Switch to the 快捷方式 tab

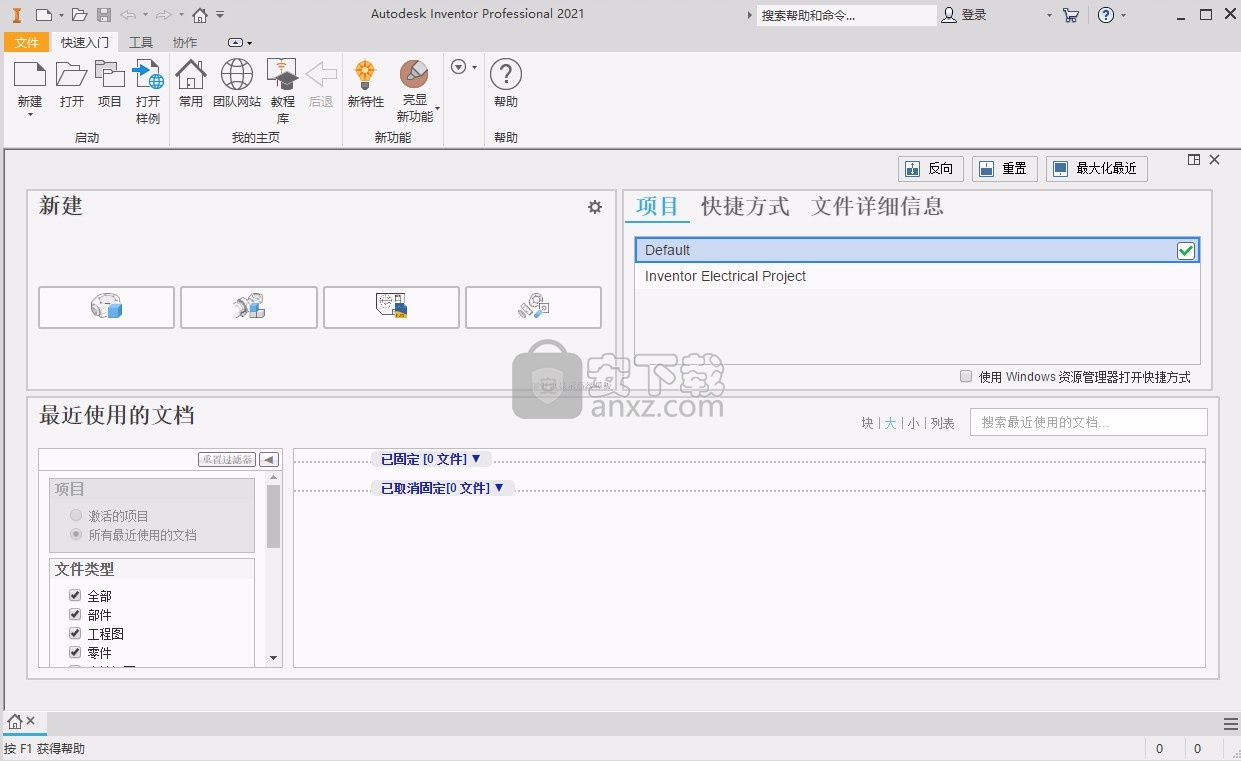point(745,207)
